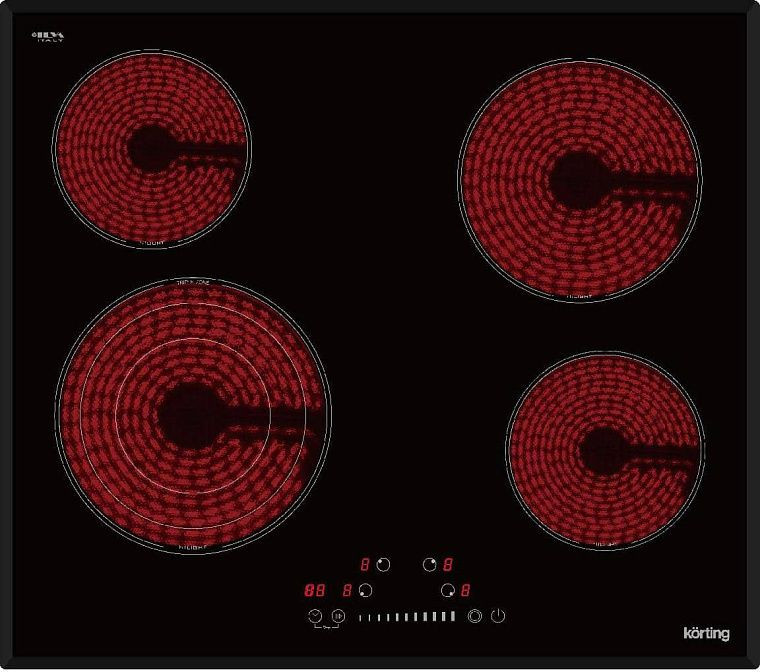Image resolution: width=760 pixels, height=672 pixels.
Task: Tap the double-ring zone extension button
Action: 474,616
